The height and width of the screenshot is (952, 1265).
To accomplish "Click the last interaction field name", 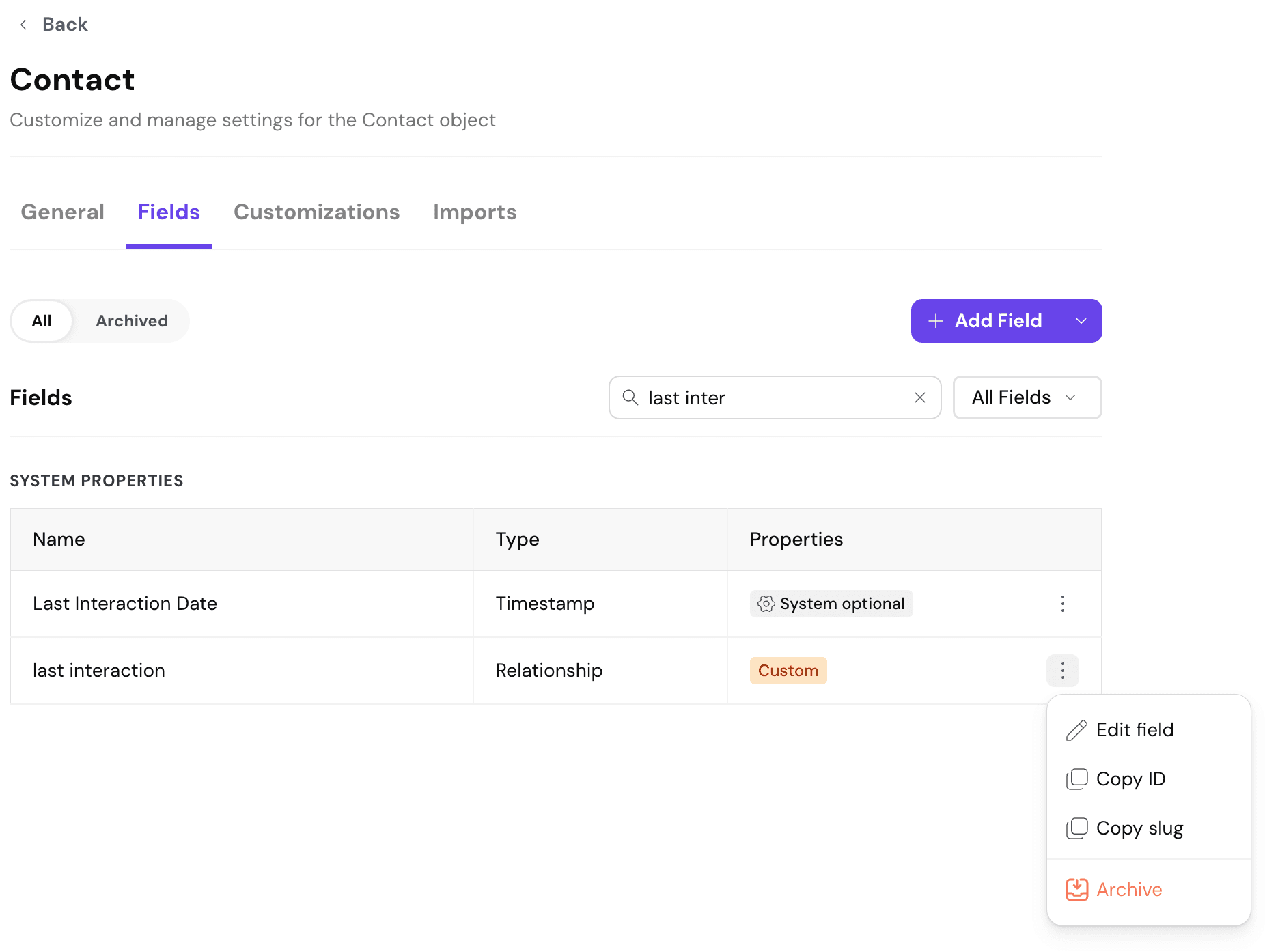I will click(x=99, y=671).
